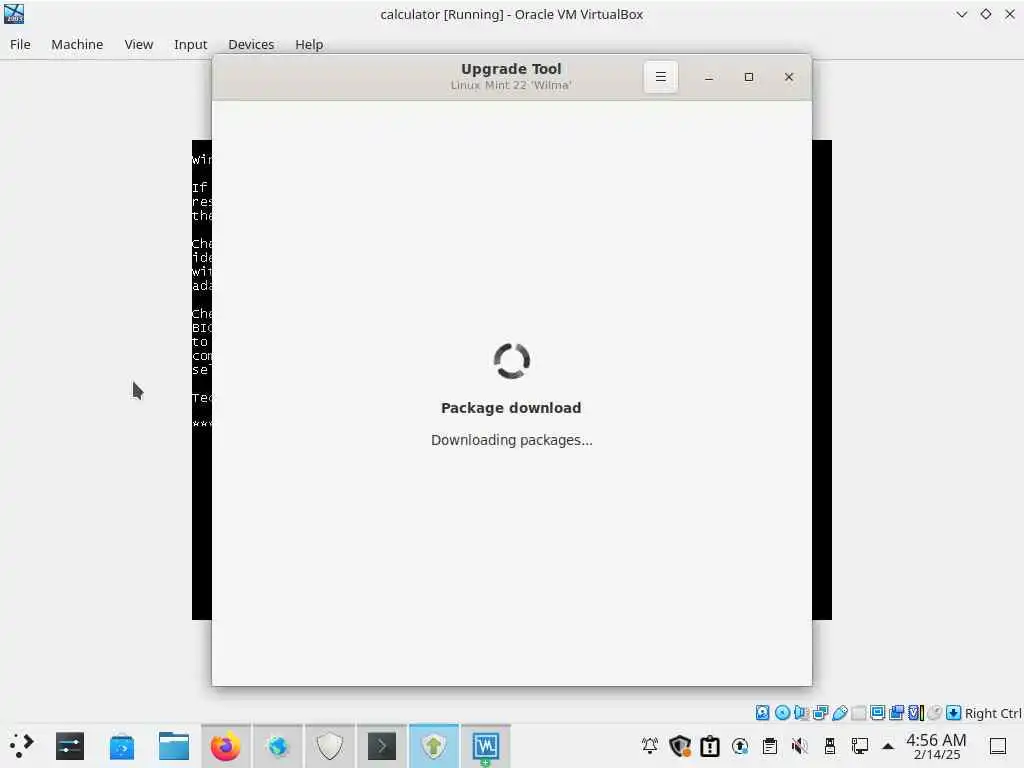Click the VirtualBox window menu chevron
Viewport: 1024px width, 768px height.
[961, 14]
